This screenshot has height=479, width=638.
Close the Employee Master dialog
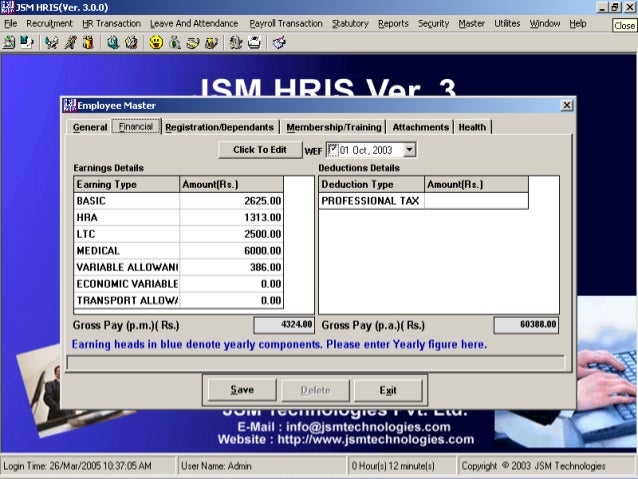pos(566,105)
